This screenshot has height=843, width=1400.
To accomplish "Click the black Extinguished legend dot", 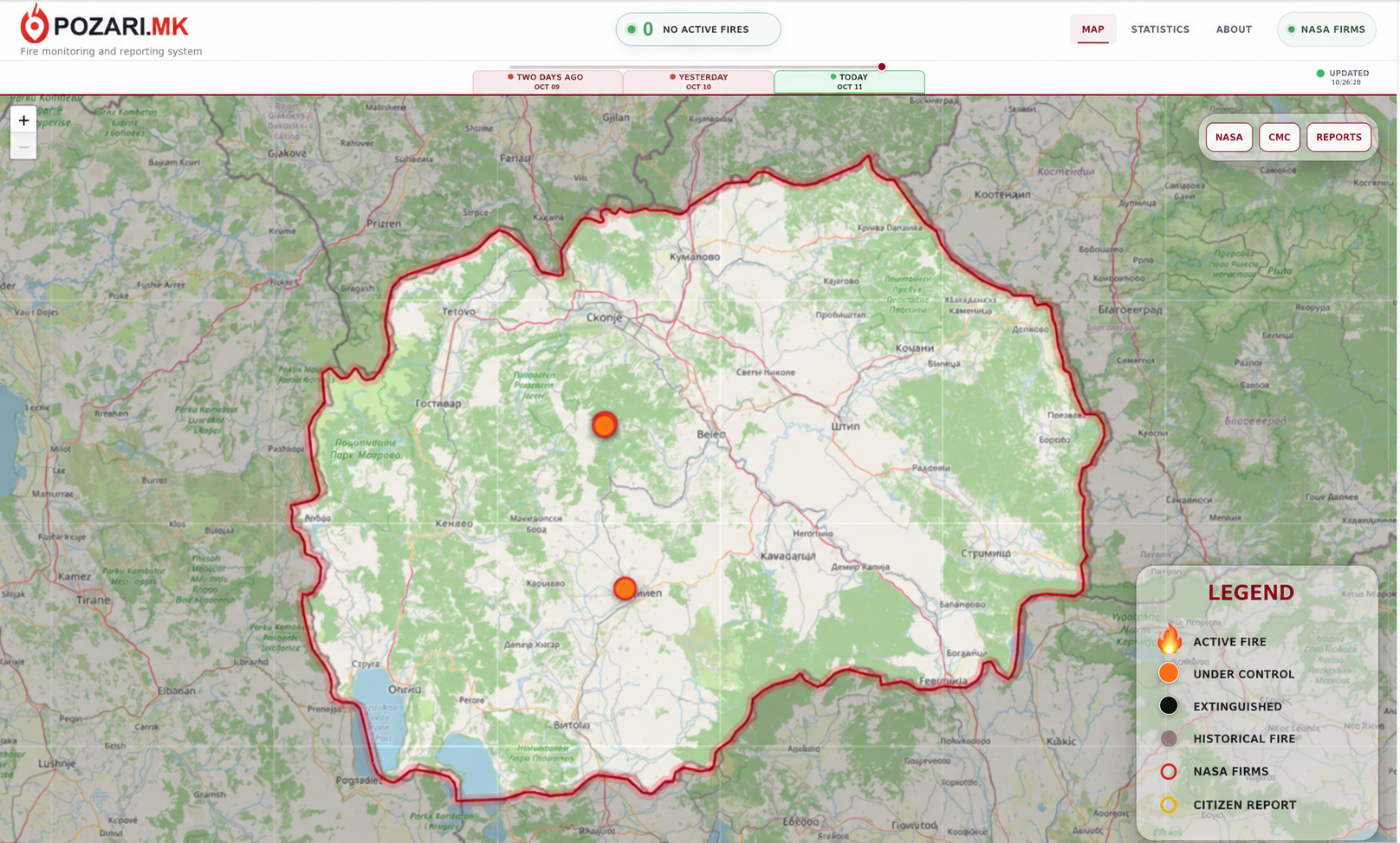I will tap(1169, 705).
